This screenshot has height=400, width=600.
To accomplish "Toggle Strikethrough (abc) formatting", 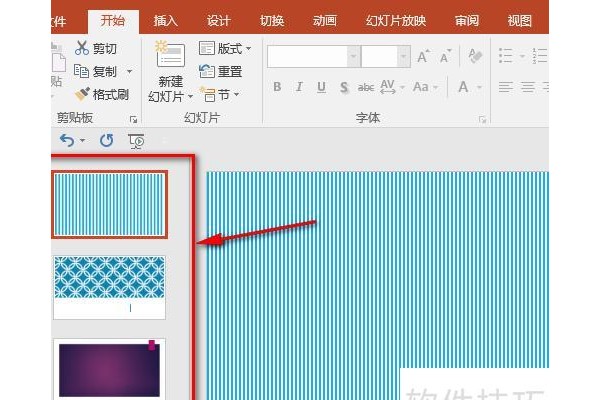I will pyautogui.click(x=366, y=87).
